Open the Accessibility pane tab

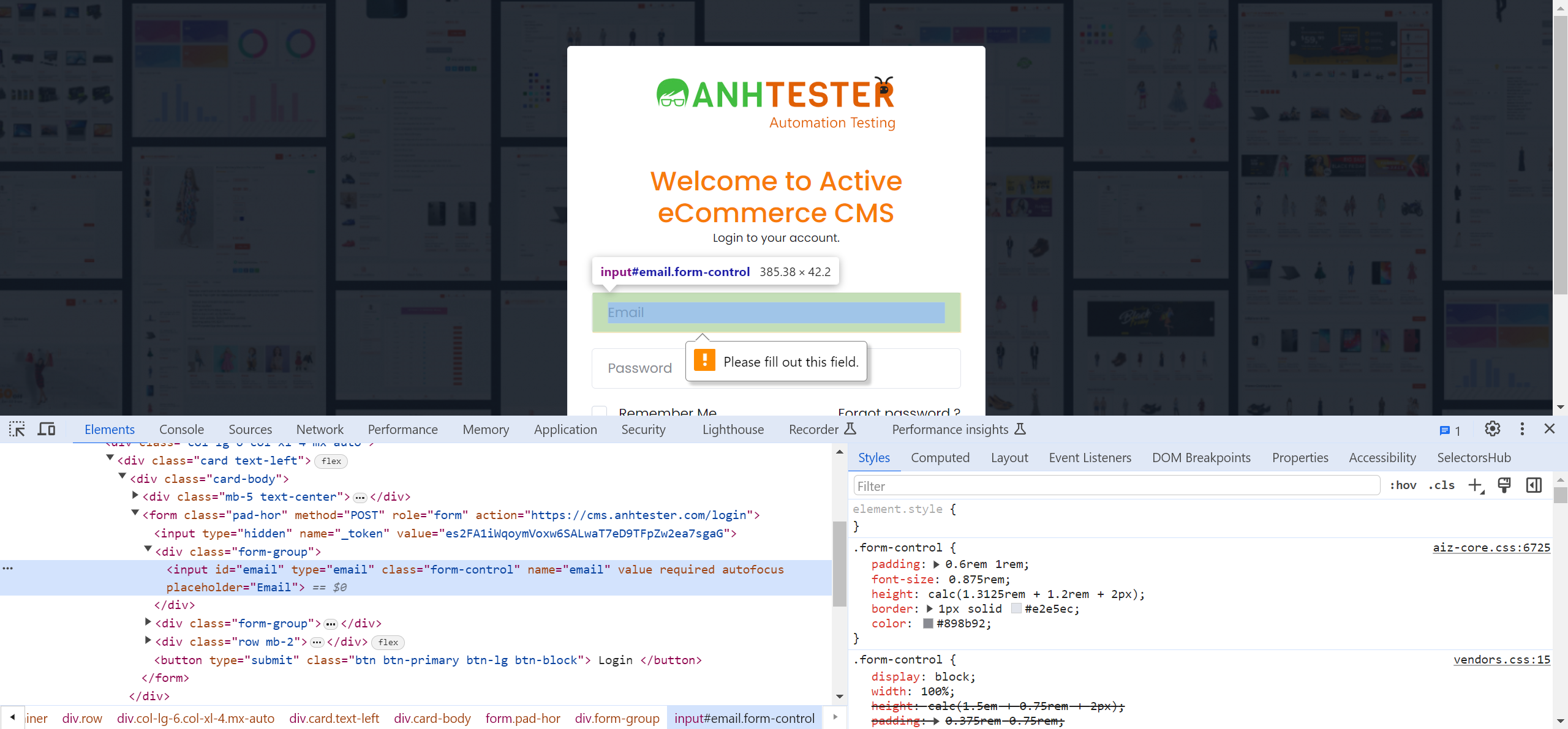[1382, 458]
